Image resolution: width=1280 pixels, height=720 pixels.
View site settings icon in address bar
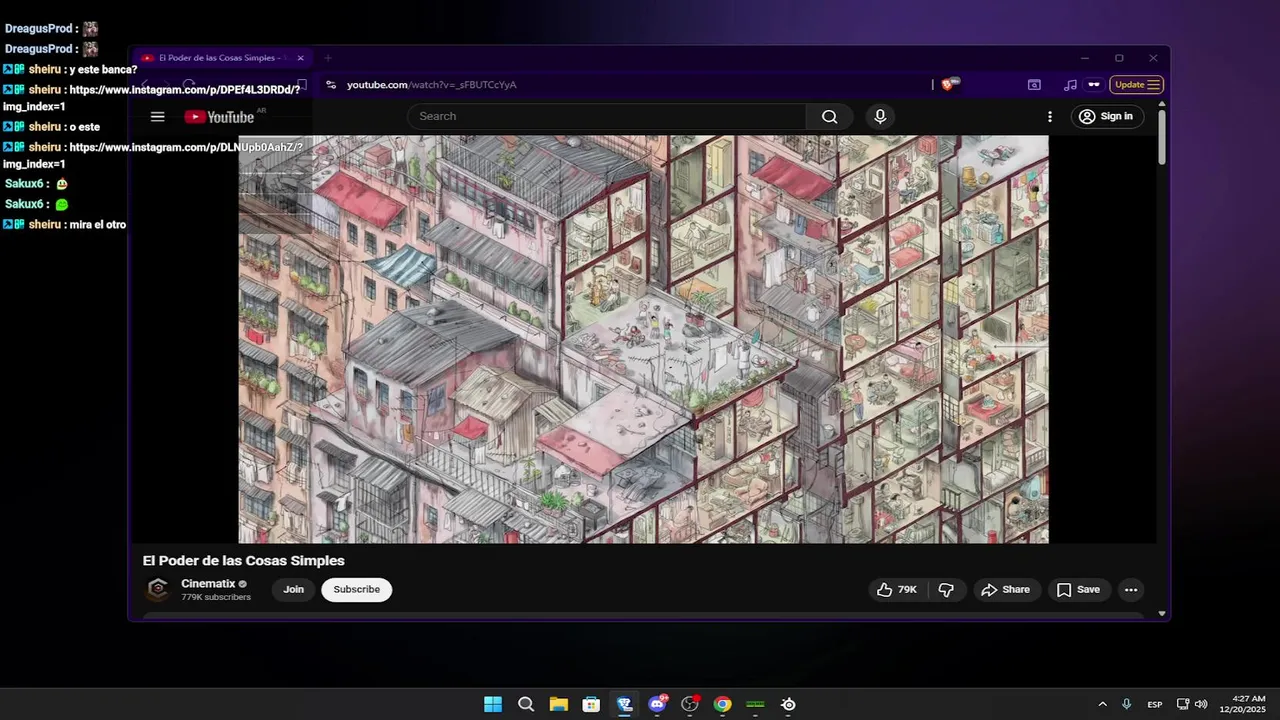click(331, 85)
